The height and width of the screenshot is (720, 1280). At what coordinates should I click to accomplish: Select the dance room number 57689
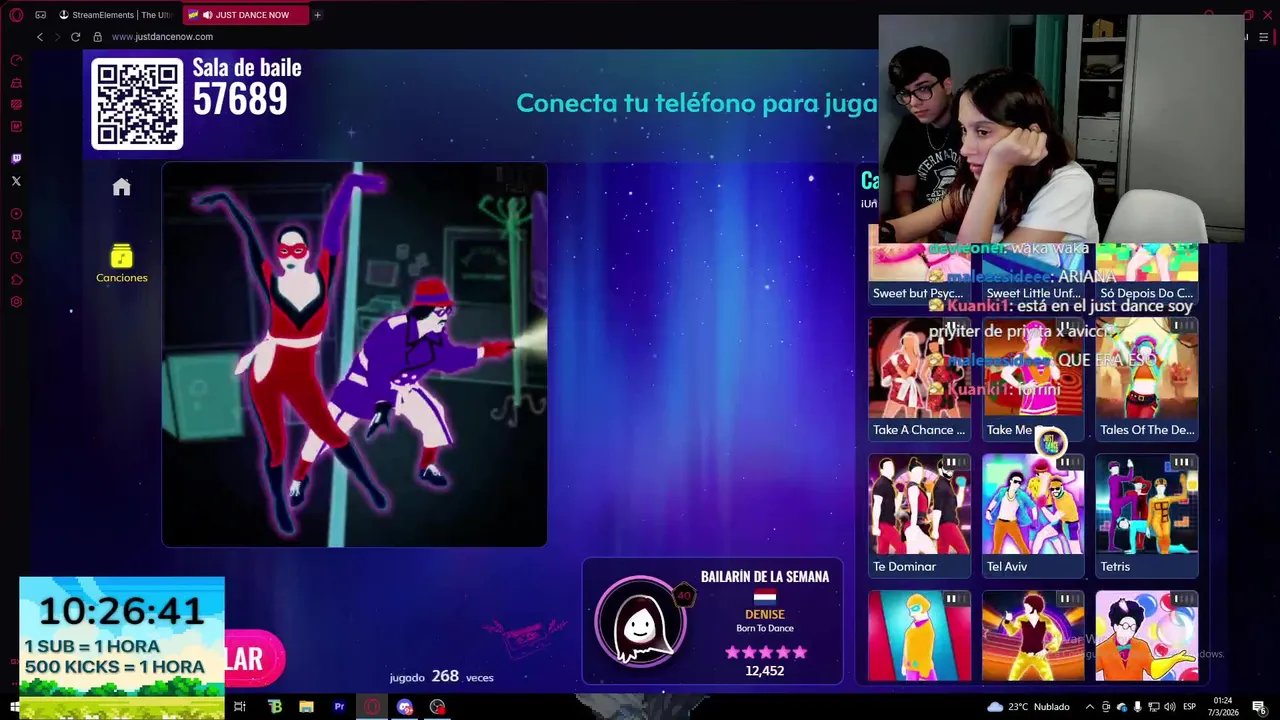click(240, 99)
